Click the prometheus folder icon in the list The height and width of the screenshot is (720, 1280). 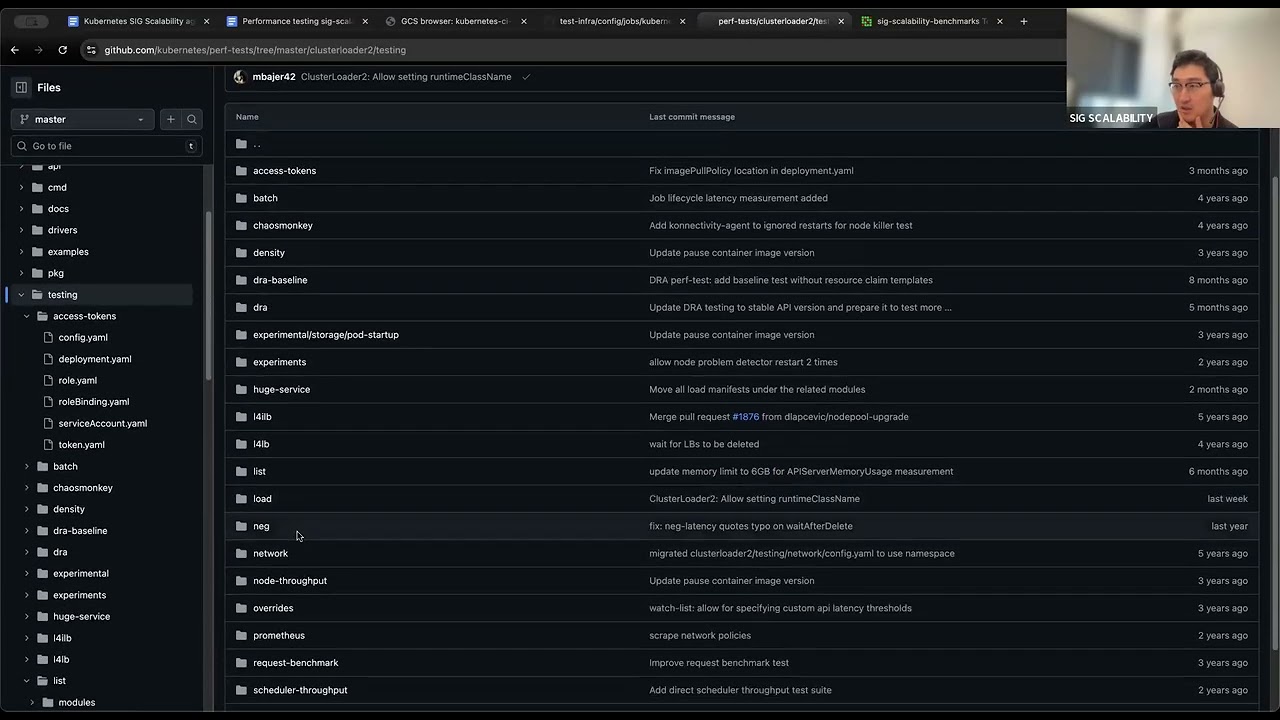[x=241, y=635]
